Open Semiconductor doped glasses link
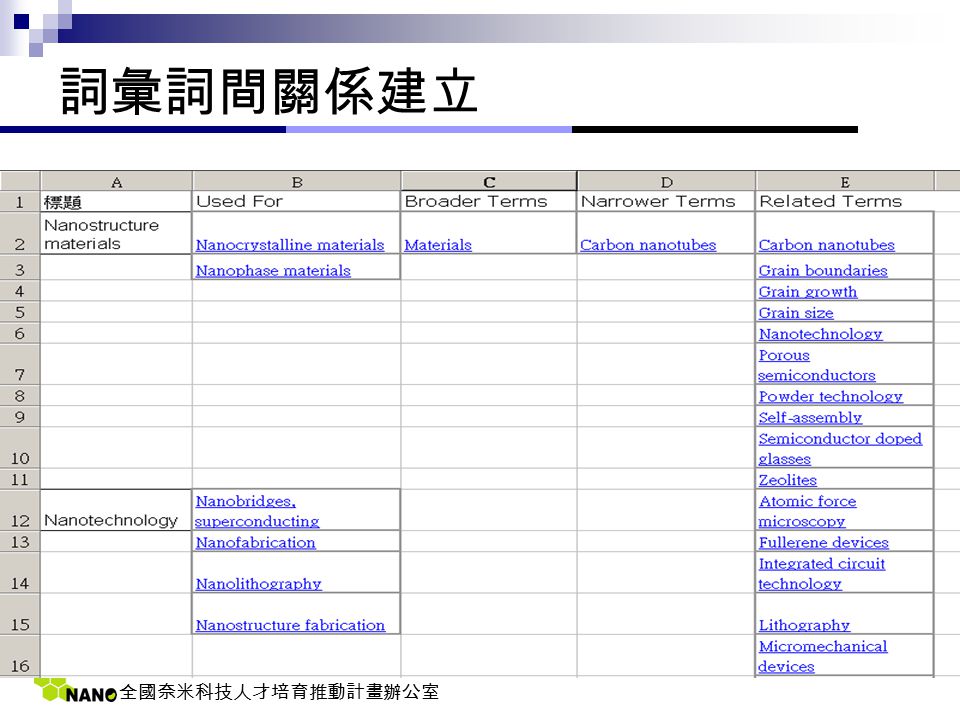Viewport: 960px width, 720px height. tap(840, 449)
